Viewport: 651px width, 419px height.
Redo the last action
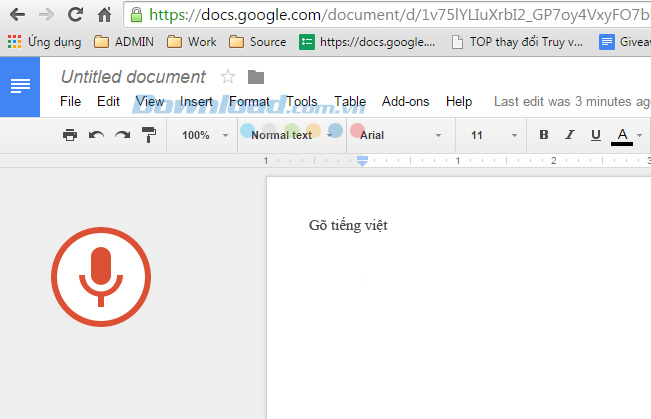click(122, 135)
